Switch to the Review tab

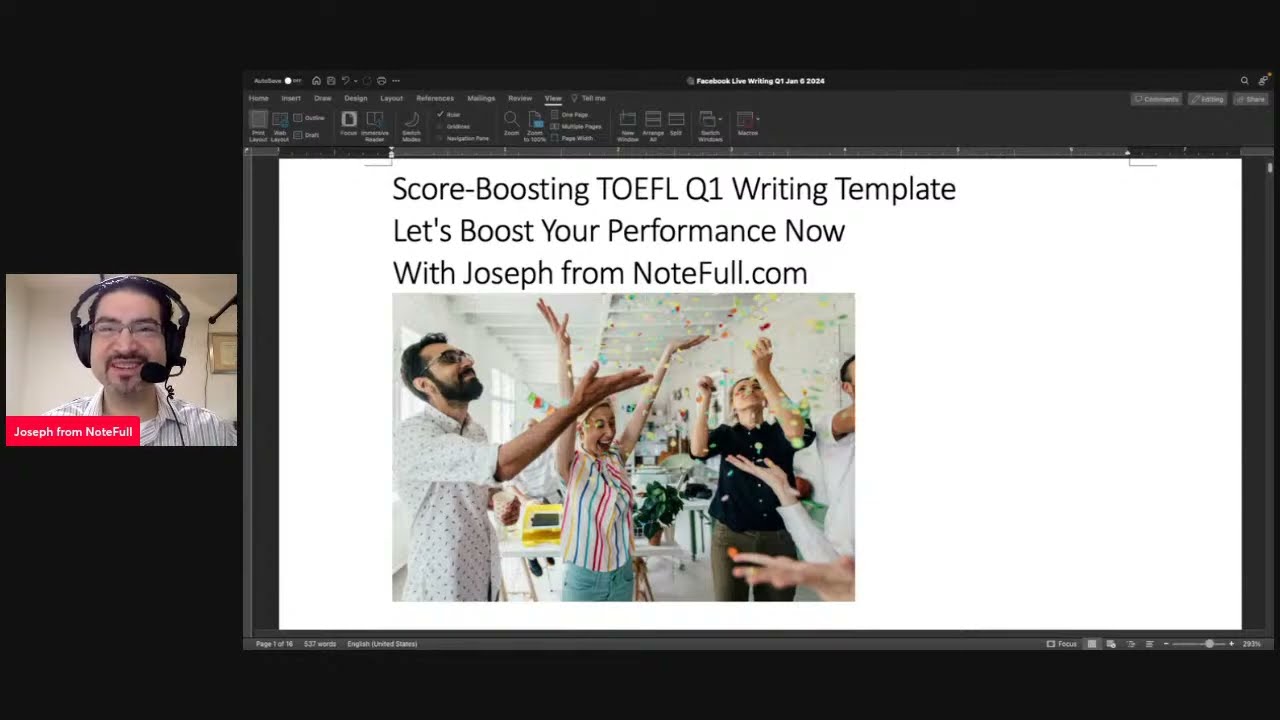coord(520,98)
